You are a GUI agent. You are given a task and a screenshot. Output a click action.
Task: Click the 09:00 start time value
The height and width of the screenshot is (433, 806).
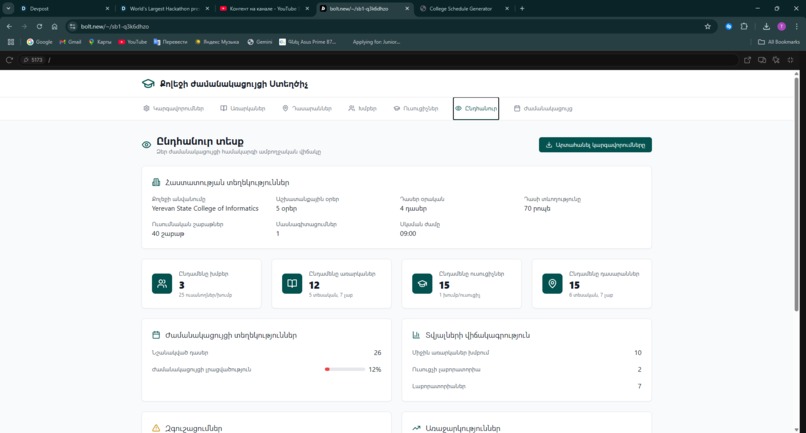408,233
